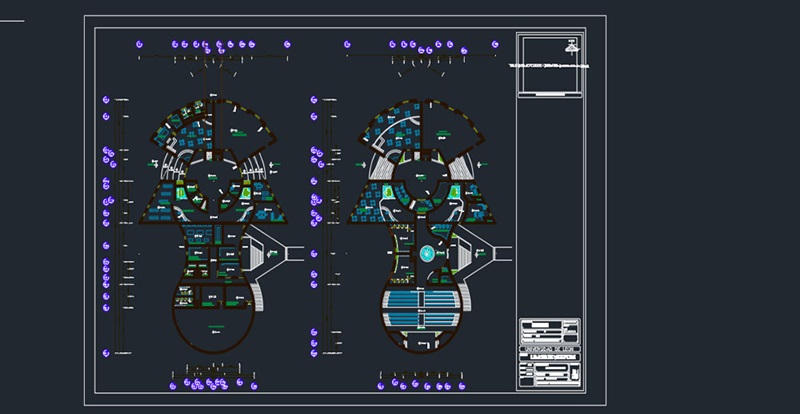Viewport: 800px width, 414px height.
Task: Click the UNIVERSIDAD DE LEON title block text
Action: point(549,349)
